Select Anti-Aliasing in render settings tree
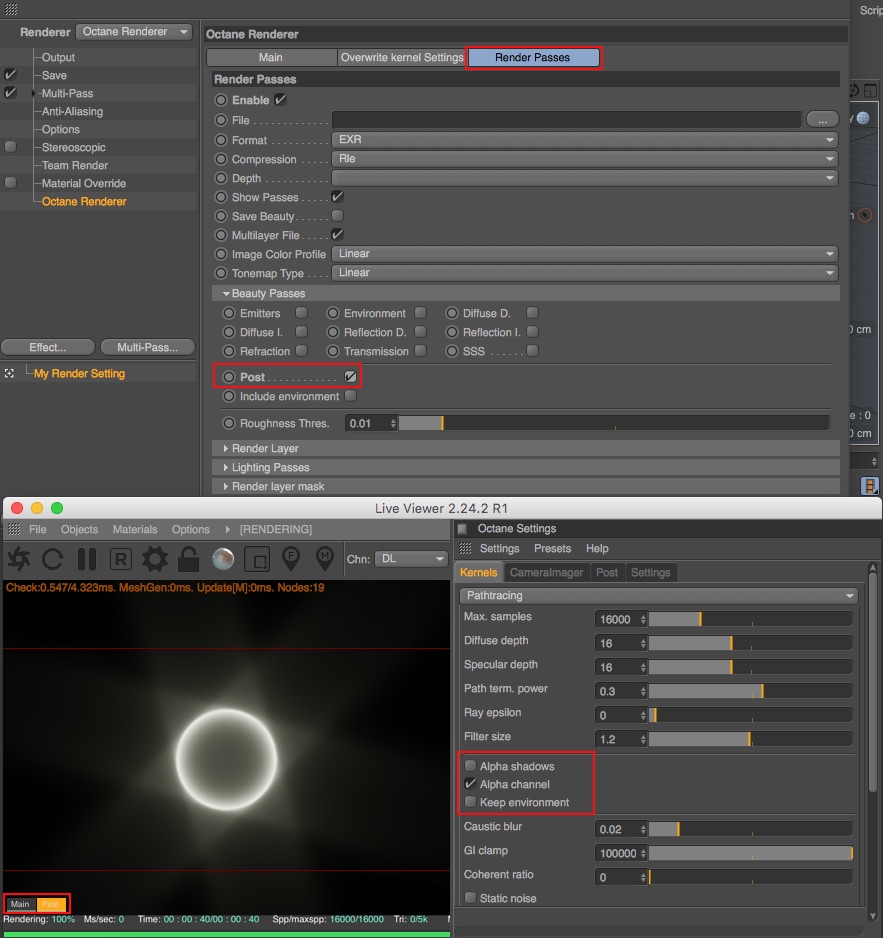This screenshot has height=938, width=883. [x=72, y=111]
